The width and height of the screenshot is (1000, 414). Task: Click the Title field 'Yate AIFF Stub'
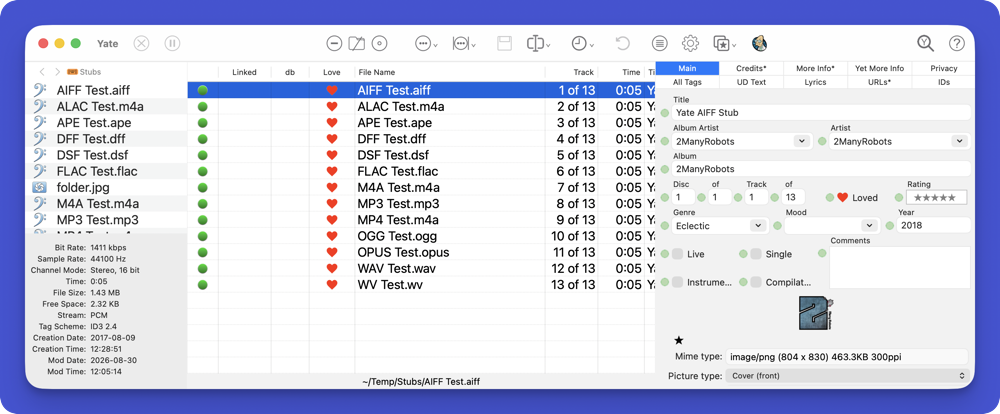click(x=821, y=113)
